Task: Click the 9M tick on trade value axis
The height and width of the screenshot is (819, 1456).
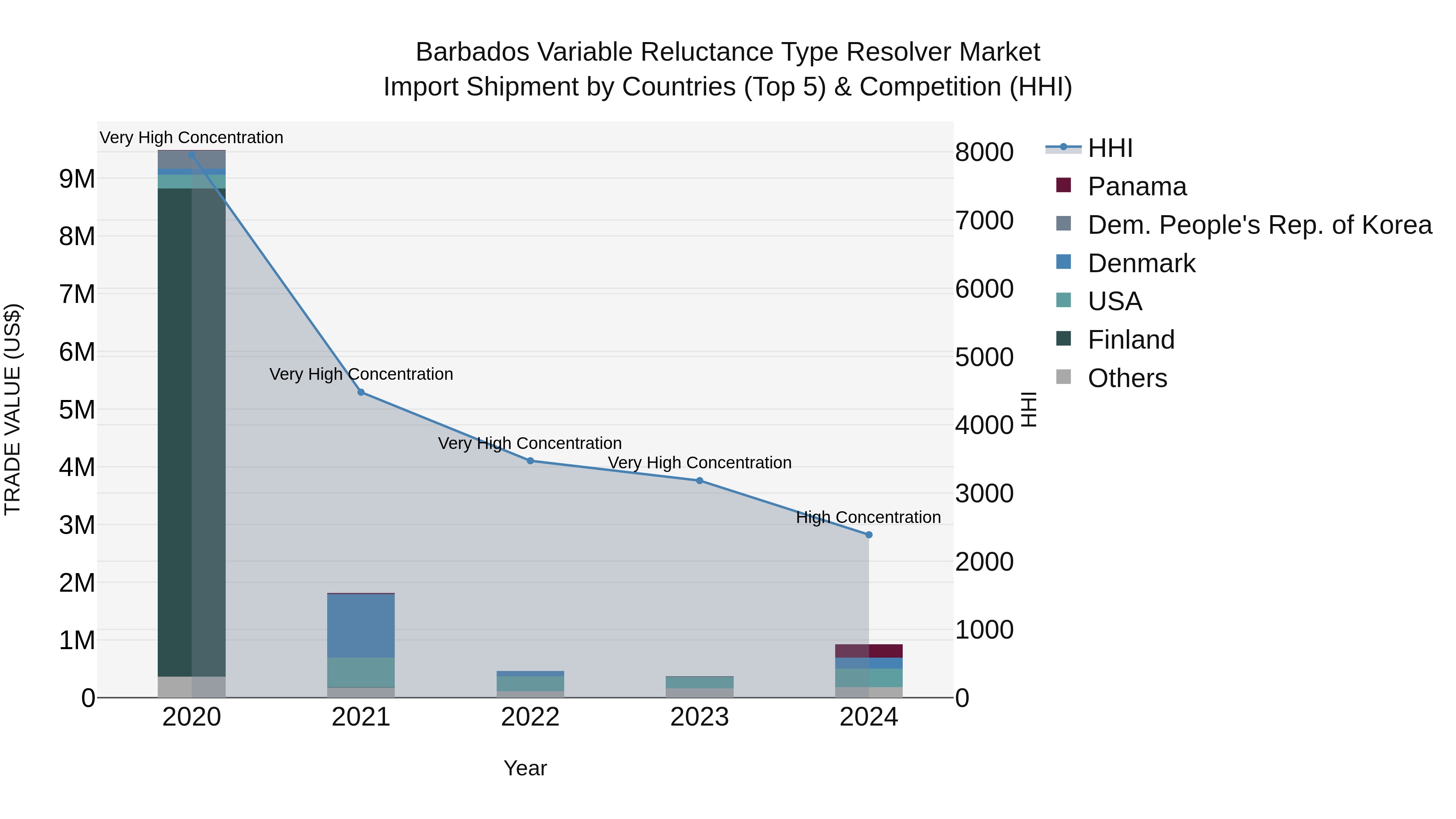Action: (77, 179)
